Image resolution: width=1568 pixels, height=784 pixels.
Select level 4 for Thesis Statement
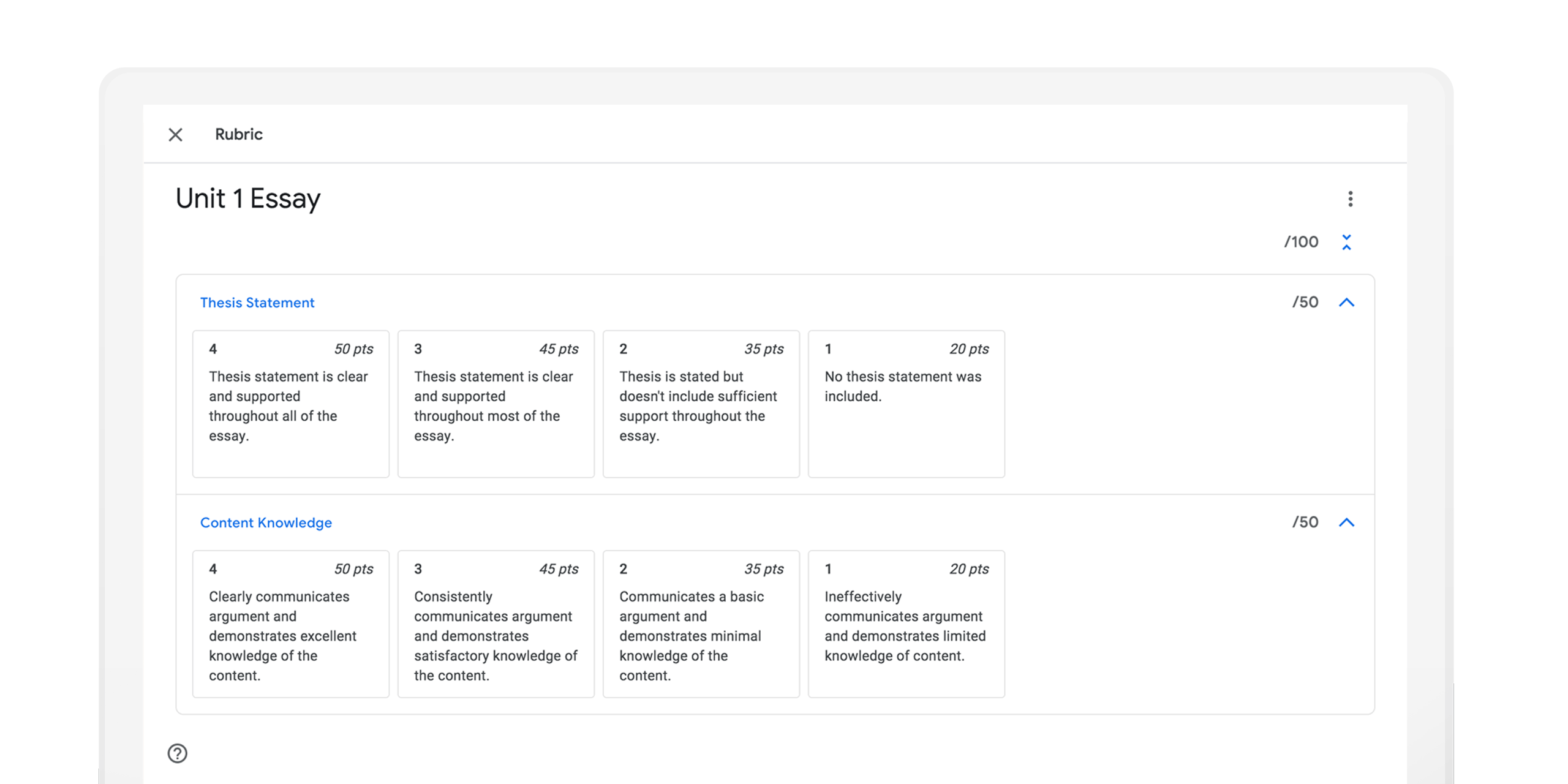tap(290, 404)
